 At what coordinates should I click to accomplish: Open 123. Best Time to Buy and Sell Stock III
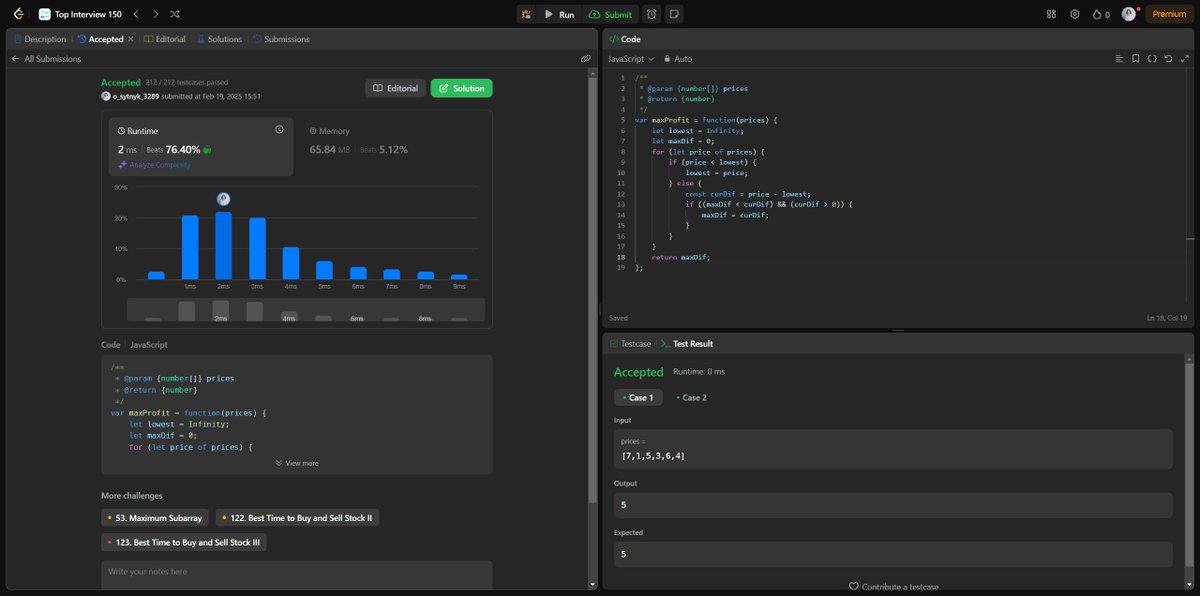click(184, 542)
